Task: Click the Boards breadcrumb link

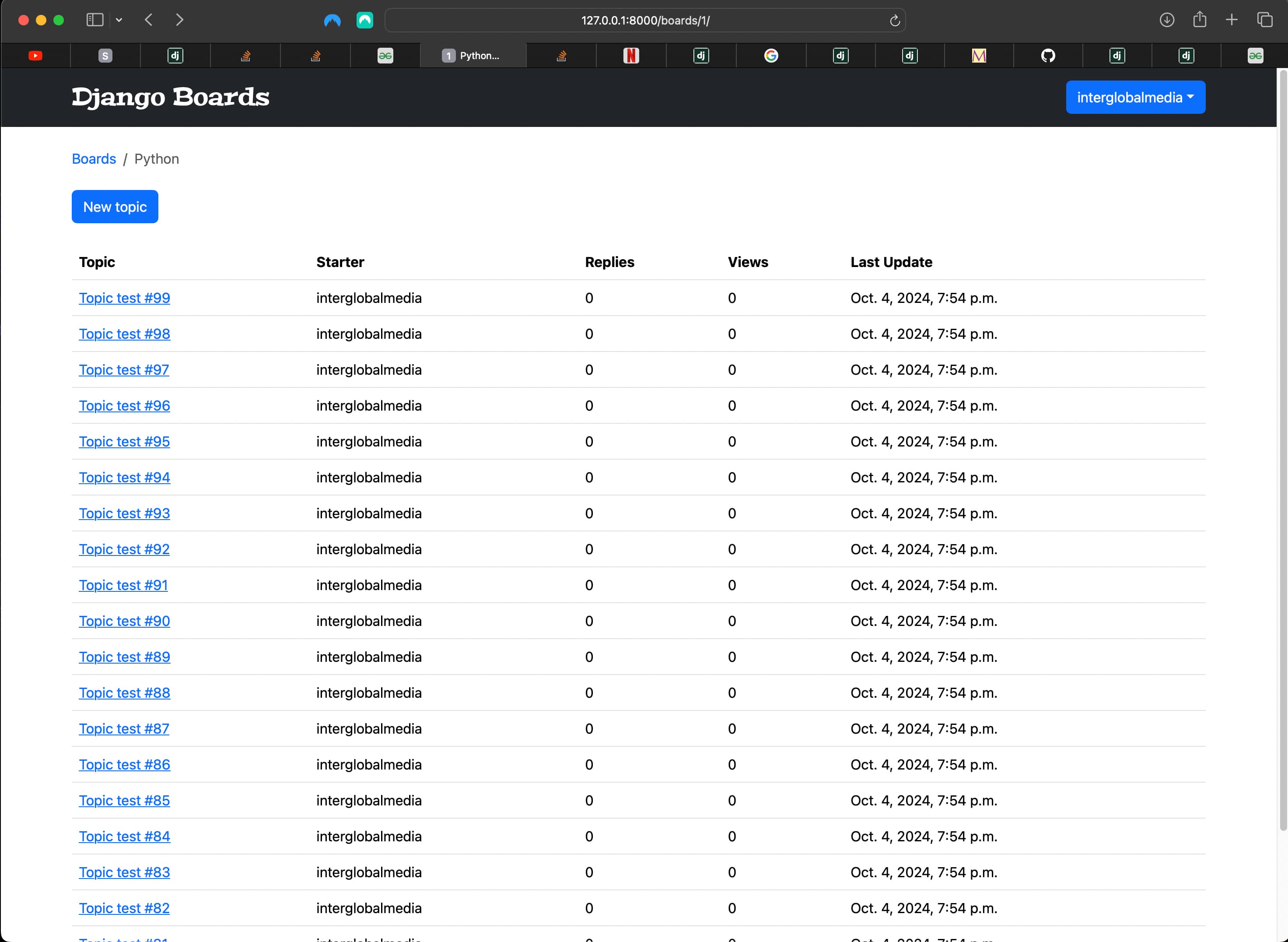Action: click(x=94, y=159)
